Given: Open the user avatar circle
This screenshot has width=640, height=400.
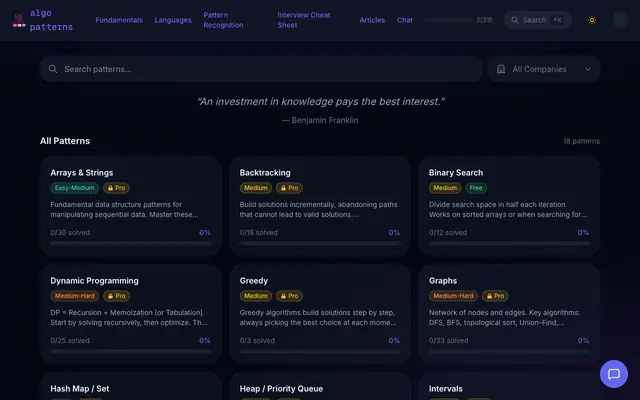Looking at the screenshot, I should click(x=620, y=20).
